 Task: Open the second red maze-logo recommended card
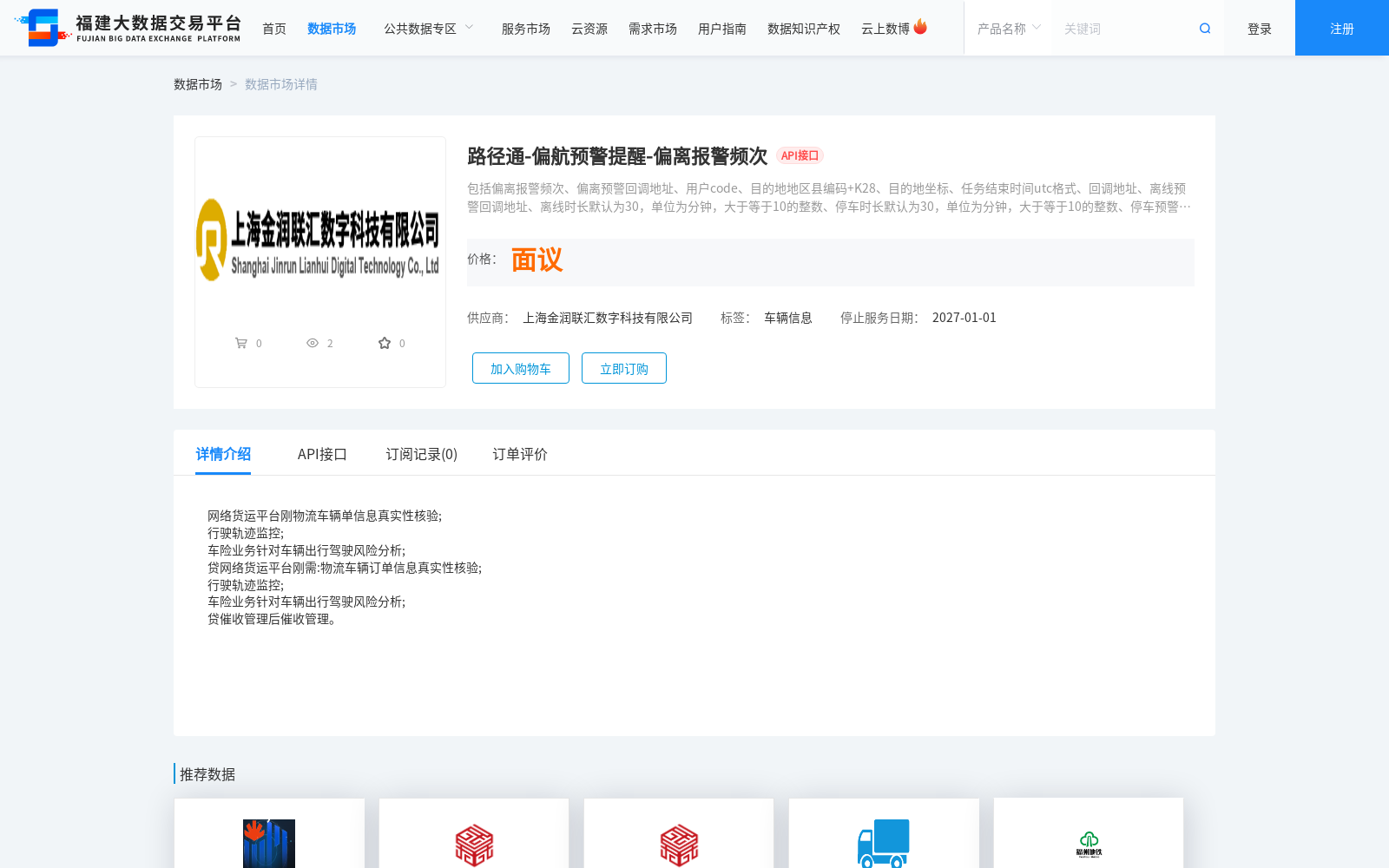pos(679,833)
